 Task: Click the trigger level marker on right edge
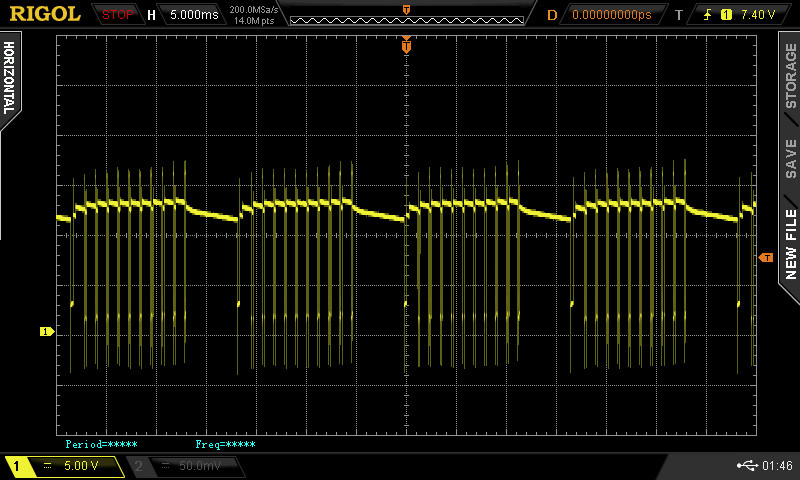pyautogui.click(x=766, y=258)
